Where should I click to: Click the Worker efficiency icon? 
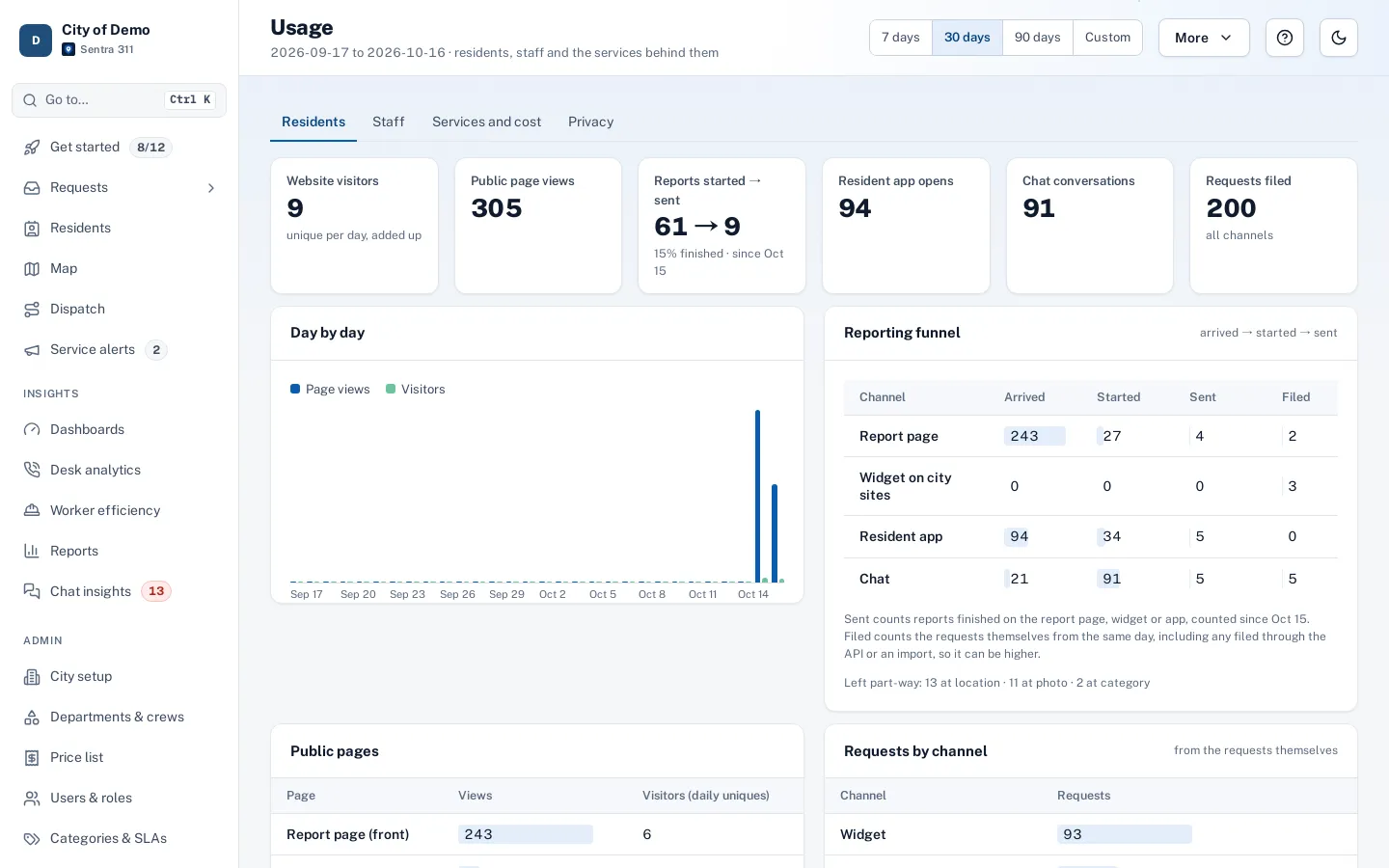pos(32,511)
